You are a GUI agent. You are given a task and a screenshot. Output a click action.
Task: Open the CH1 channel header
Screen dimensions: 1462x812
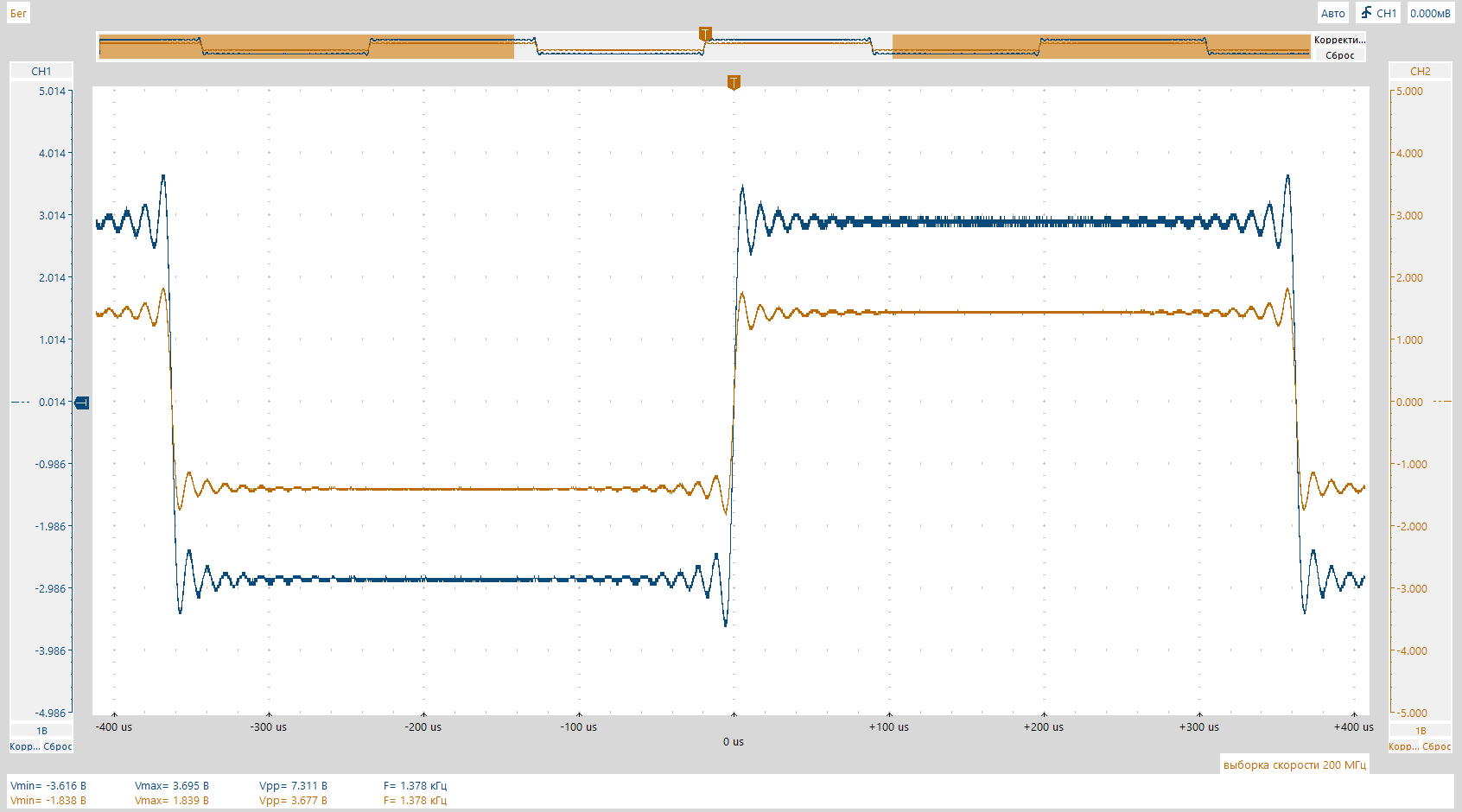tap(41, 71)
